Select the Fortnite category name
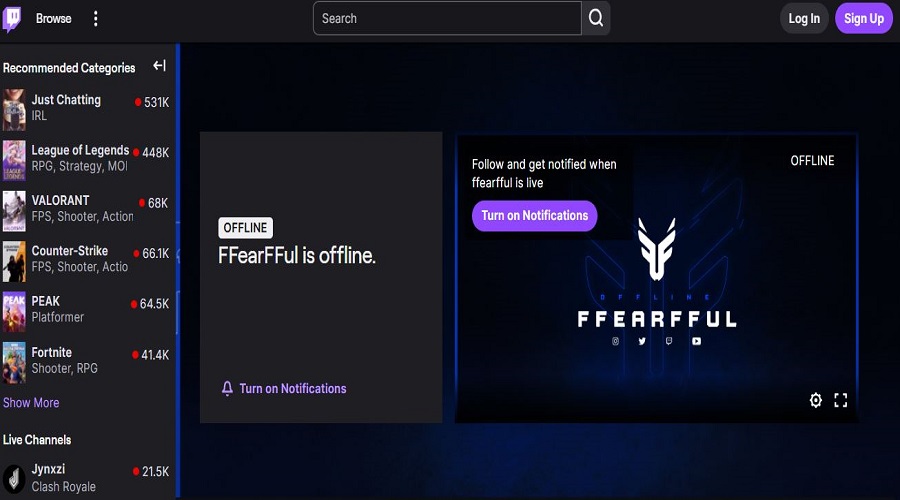The width and height of the screenshot is (900, 500). pyautogui.click(x=52, y=352)
